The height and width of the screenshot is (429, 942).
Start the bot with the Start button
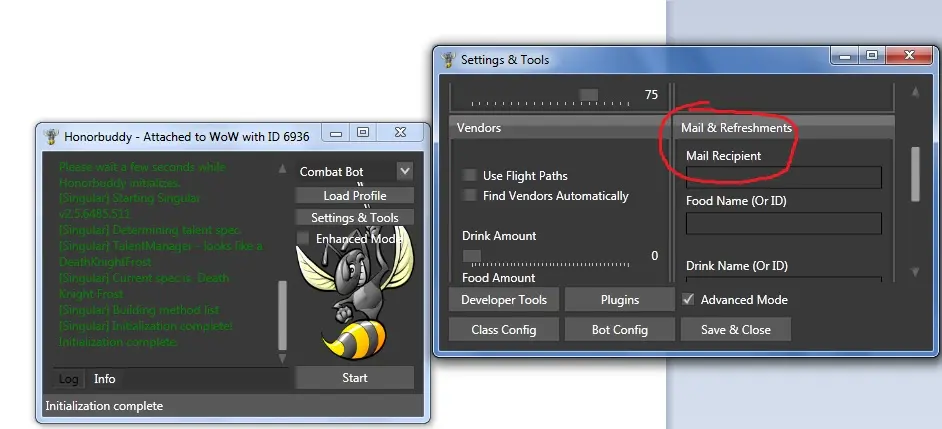[354, 378]
